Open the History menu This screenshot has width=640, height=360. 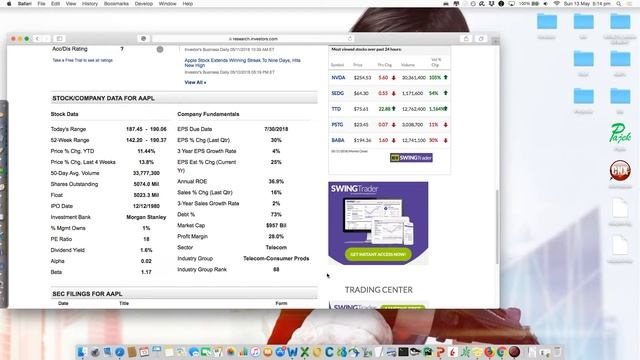click(89, 4)
